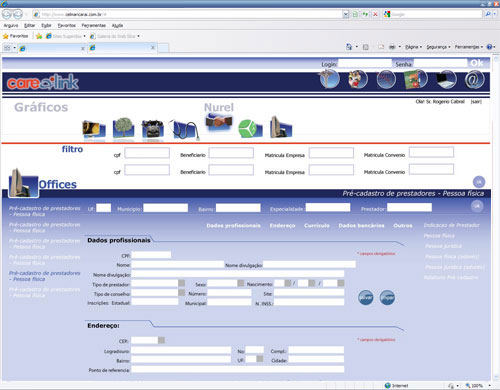Switch to the Outros tab

click(x=403, y=226)
